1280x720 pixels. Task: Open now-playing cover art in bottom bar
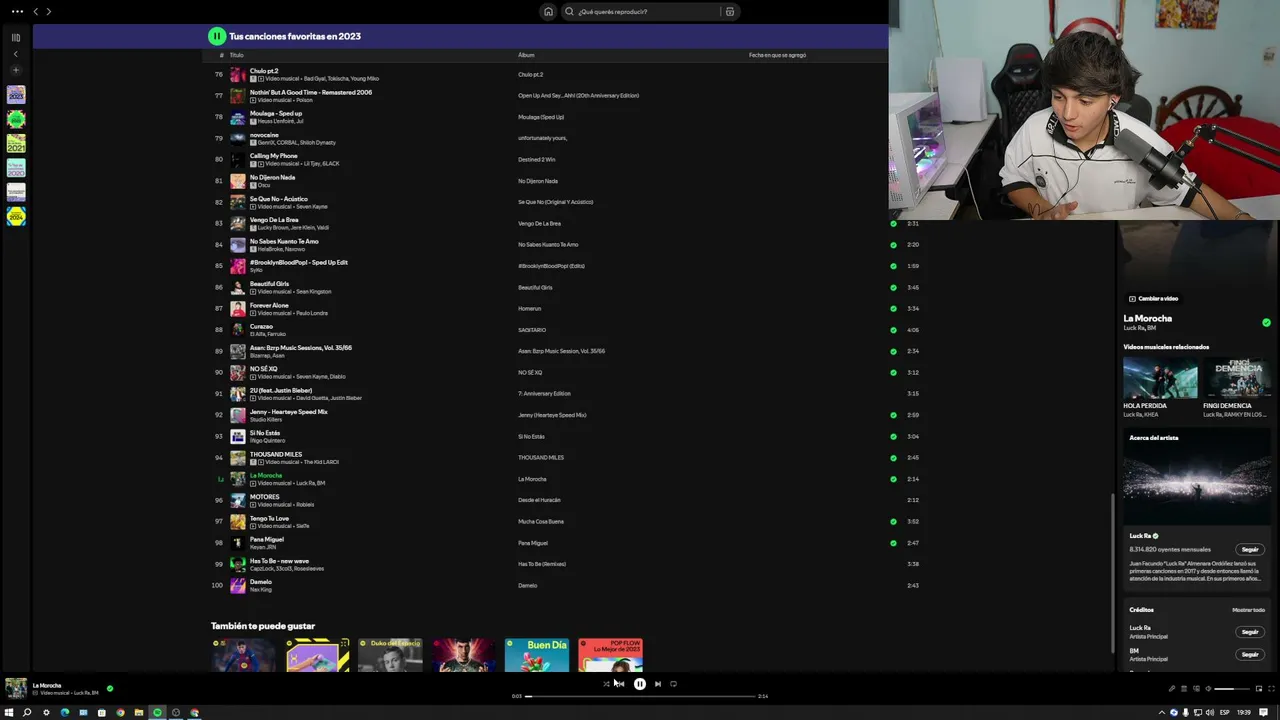[x=16, y=688]
